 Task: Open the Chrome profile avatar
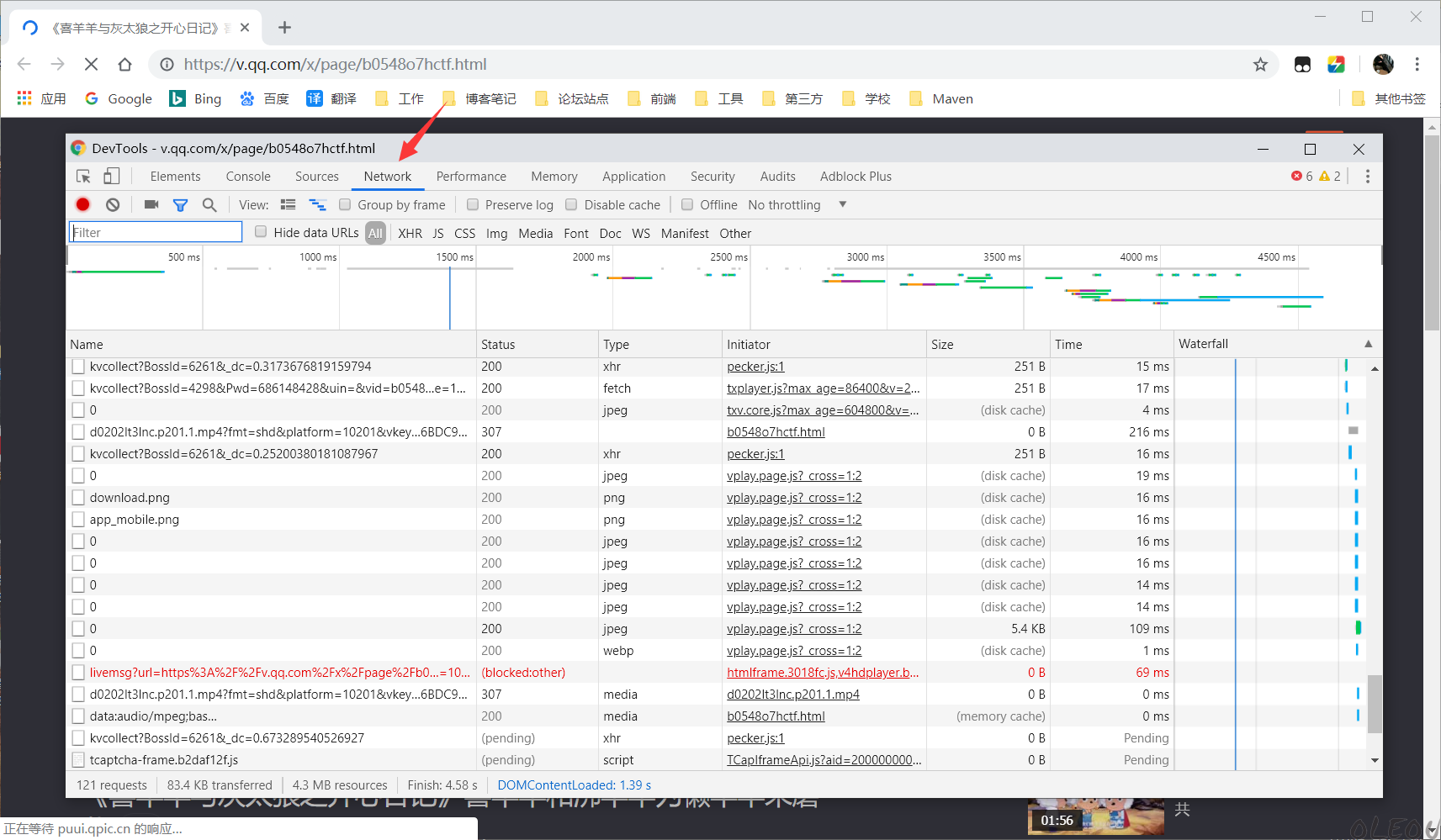click(1383, 64)
